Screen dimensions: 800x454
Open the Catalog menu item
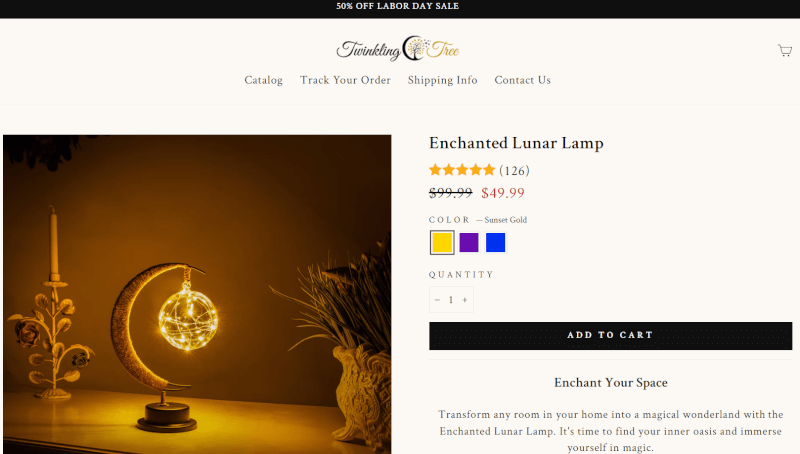tap(263, 80)
